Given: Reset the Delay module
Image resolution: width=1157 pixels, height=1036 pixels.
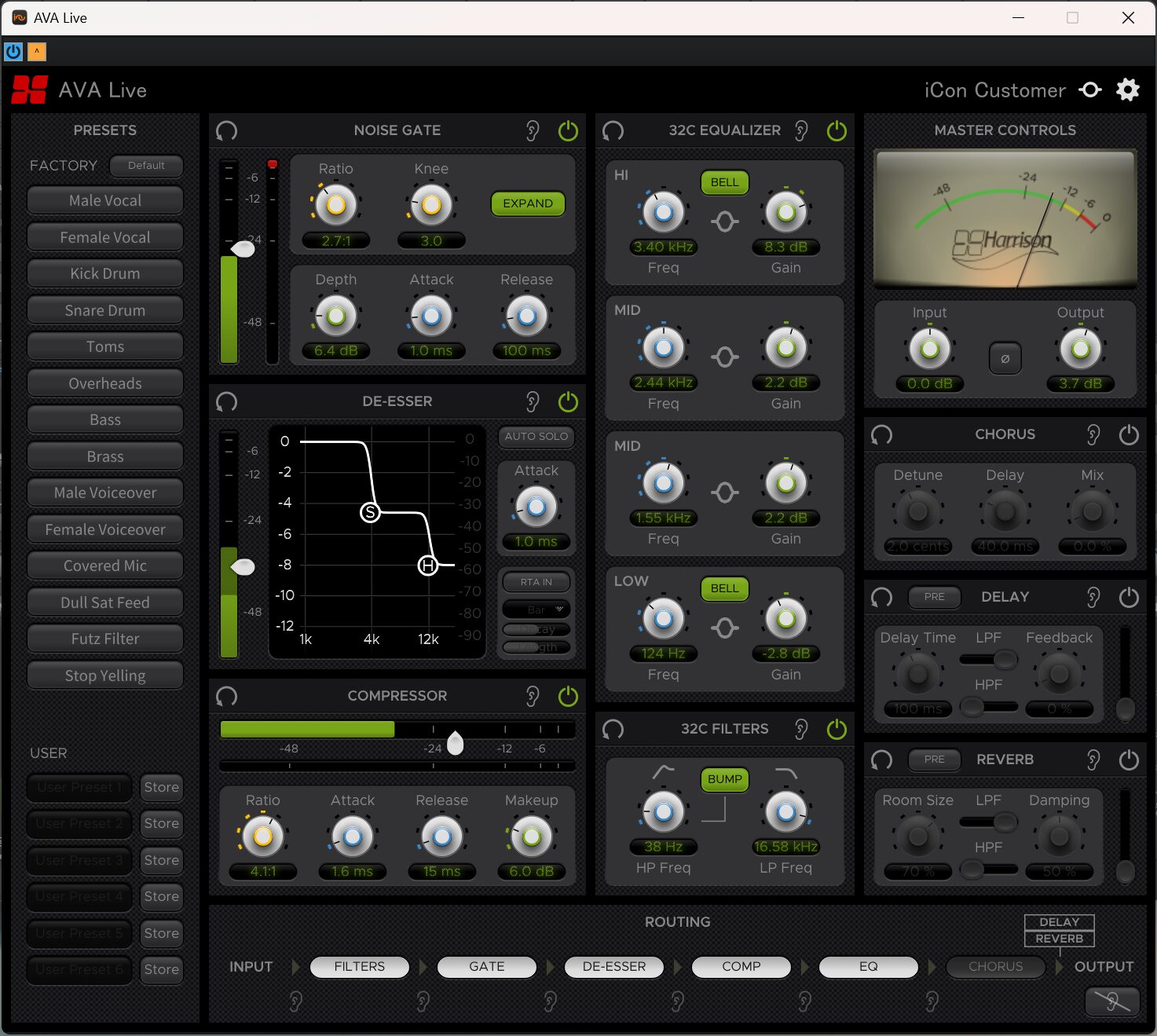Looking at the screenshot, I should click(882, 597).
